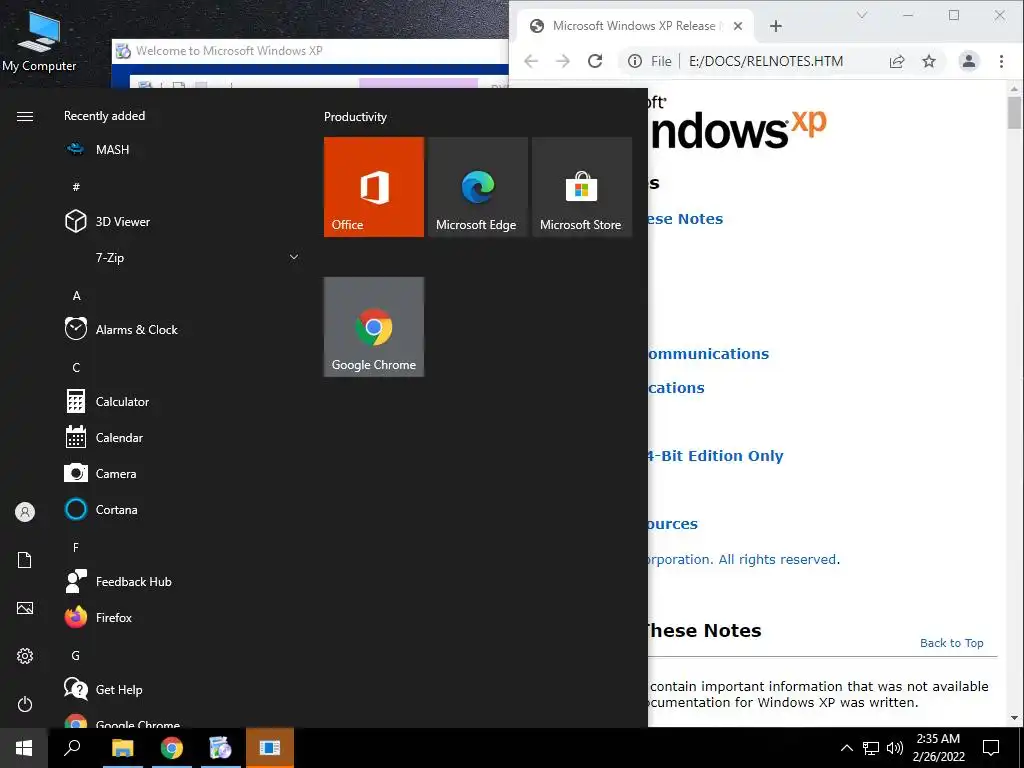The width and height of the screenshot is (1024, 768).
Task: Open a new Chrome tab
Action: point(776,26)
